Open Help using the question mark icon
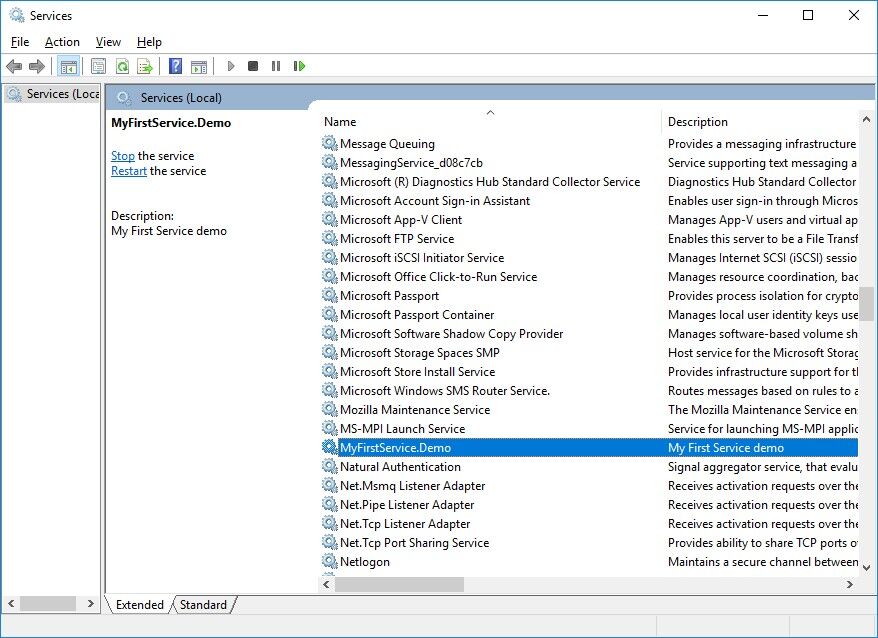878x638 pixels. [x=175, y=66]
